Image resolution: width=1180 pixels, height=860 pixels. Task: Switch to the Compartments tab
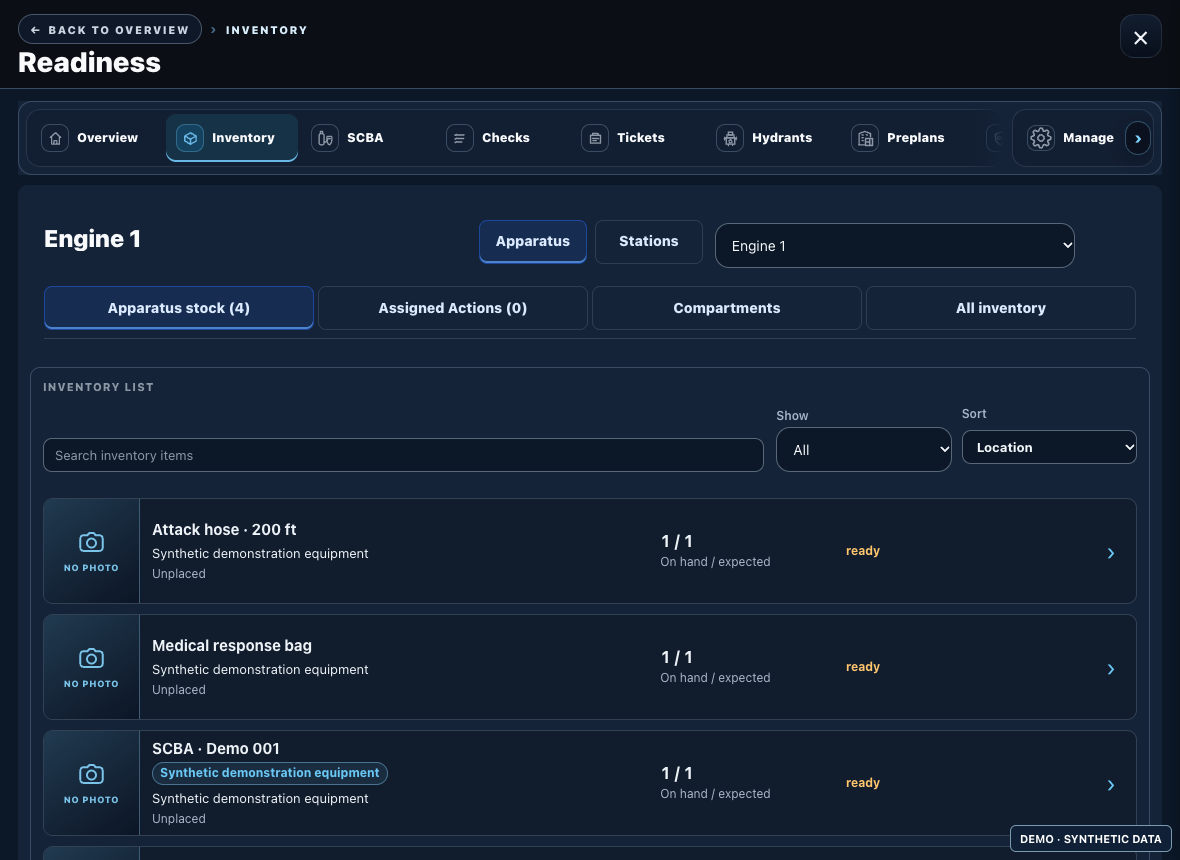pyautogui.click(x=726, y=308)
